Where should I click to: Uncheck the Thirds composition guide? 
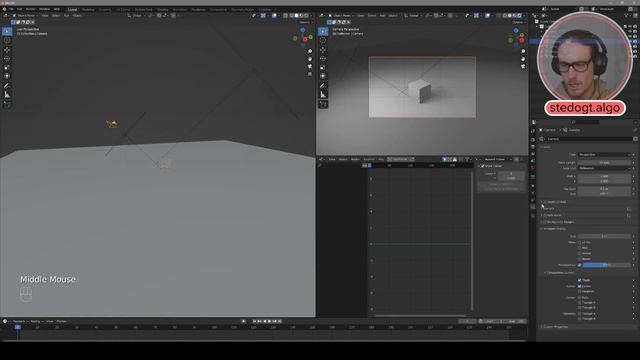point(580,280)
